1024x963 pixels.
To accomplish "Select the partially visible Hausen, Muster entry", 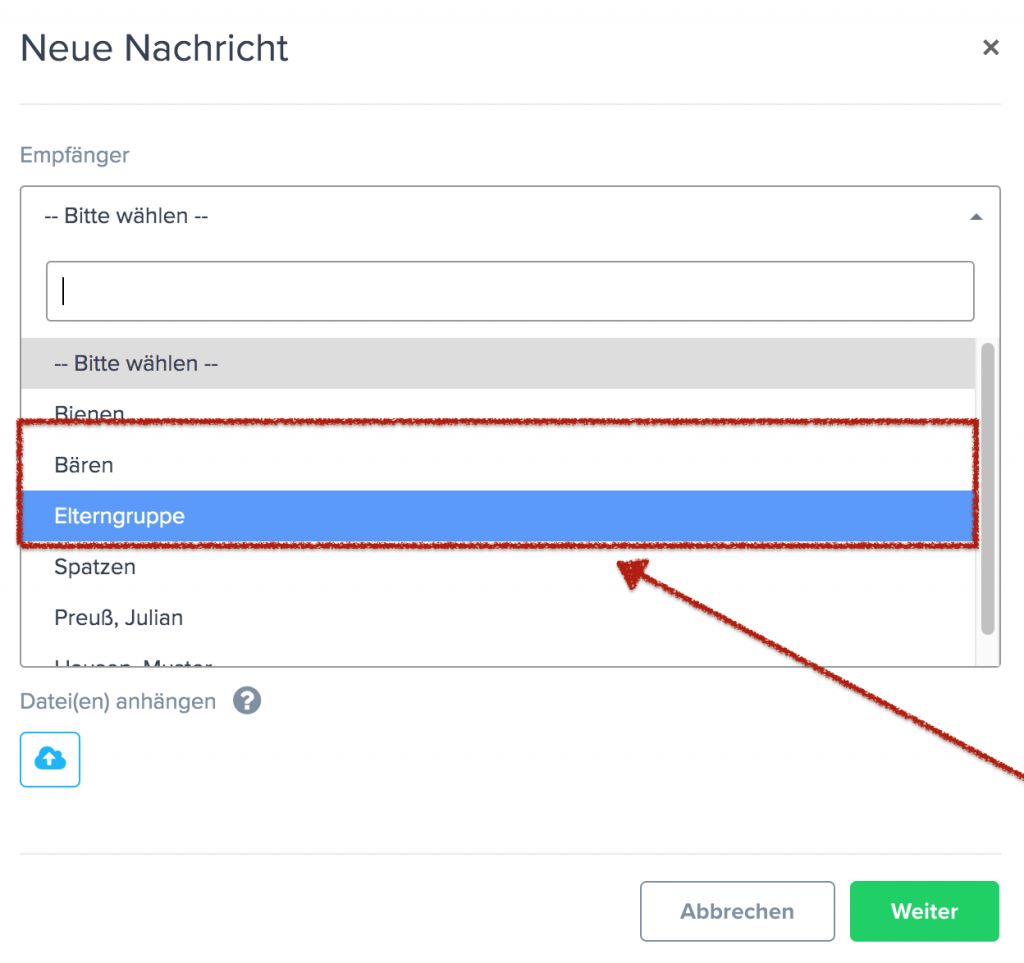I will (x=498, y=658).
